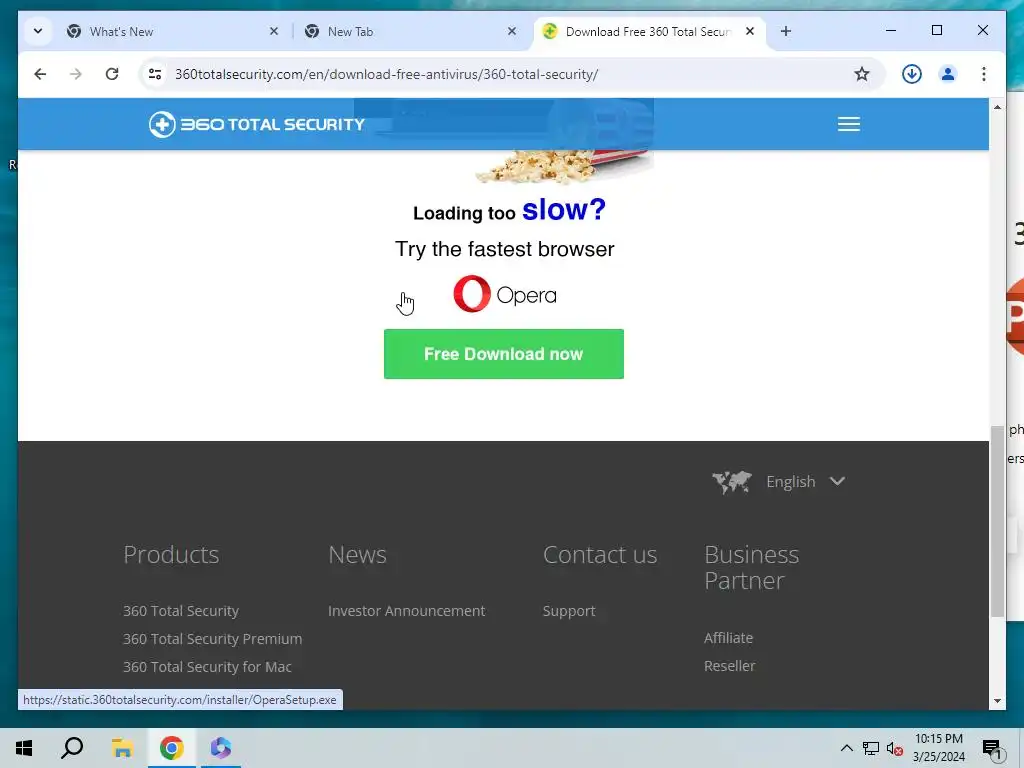Click the Chrome taskbar icon
1024x768 pixels.
pyautogui.click(x=171, y=748)
